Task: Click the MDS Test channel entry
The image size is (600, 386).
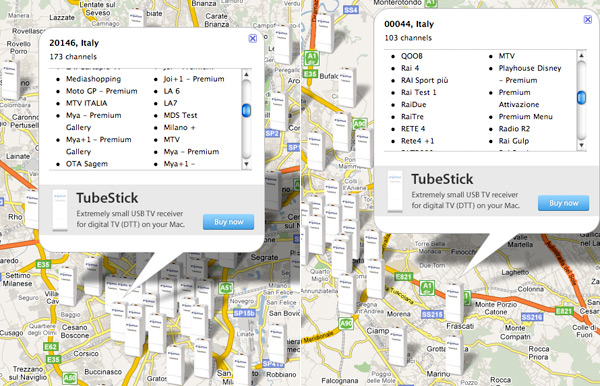Action: [x=180, y=115]
